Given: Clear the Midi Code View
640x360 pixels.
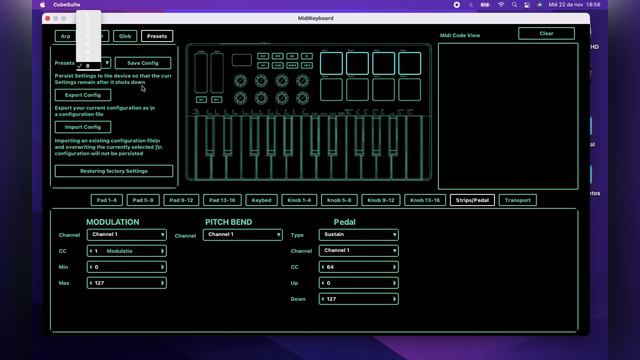Looking at the screenshot, I should 547,33.
